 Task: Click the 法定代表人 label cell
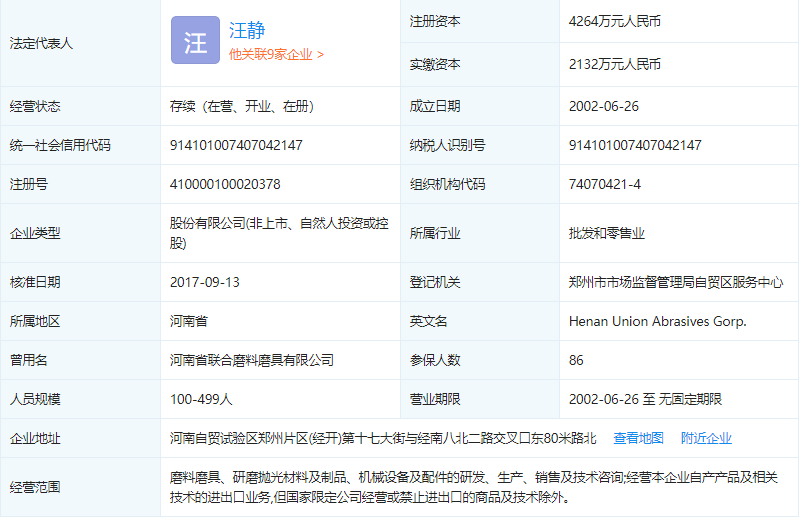[80, 43]
